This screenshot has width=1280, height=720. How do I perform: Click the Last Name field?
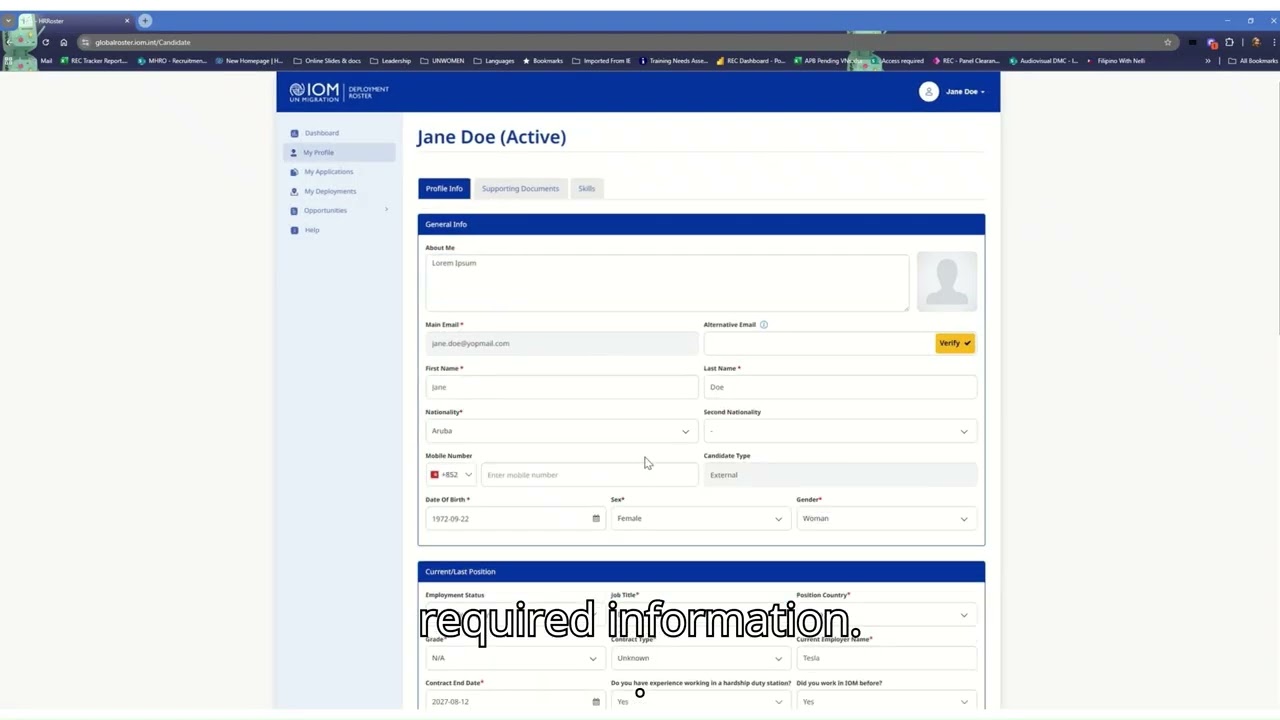(x=840, y=387)
